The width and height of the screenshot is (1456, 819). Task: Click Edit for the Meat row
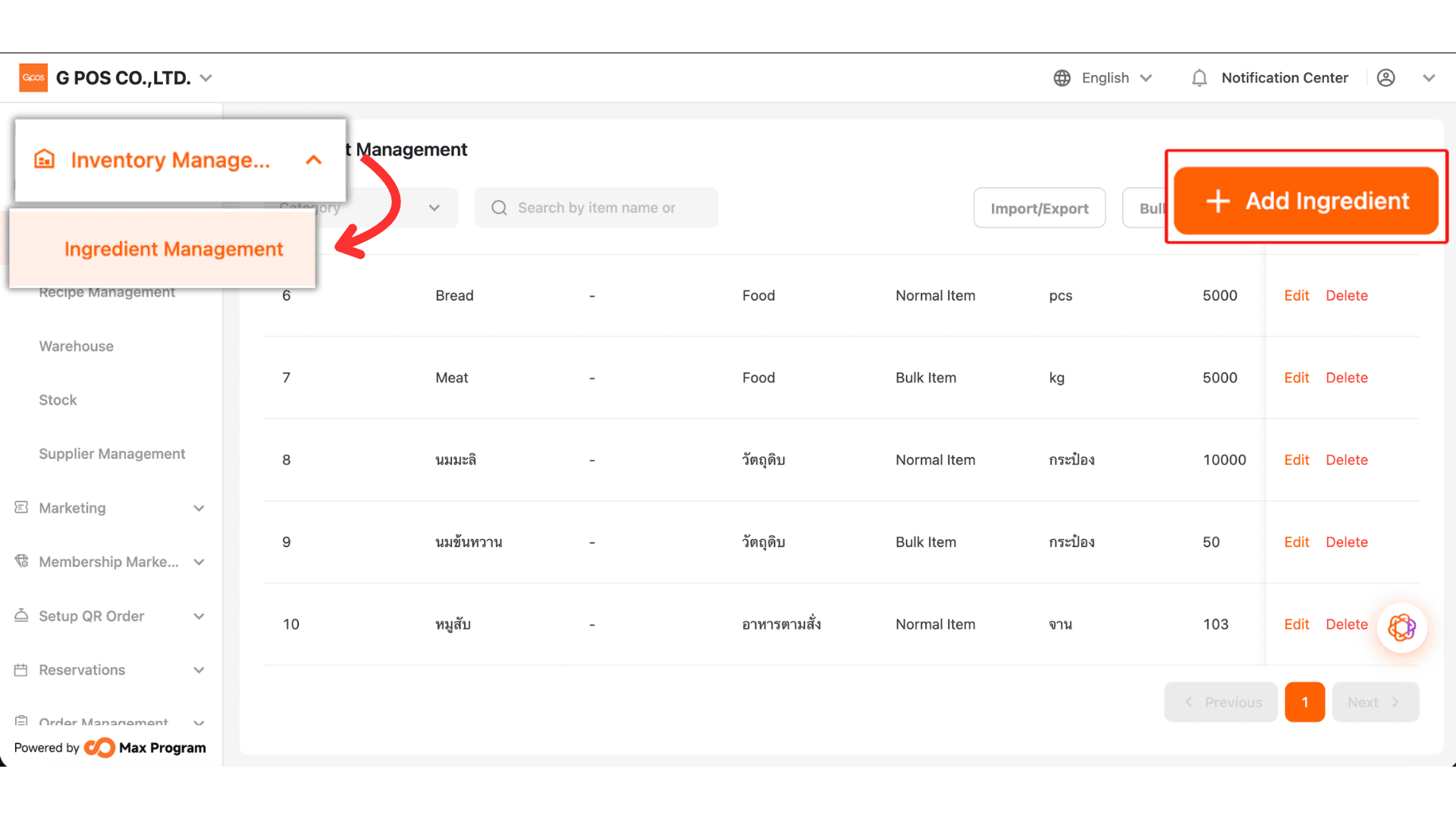click(x=1296, y=378)
